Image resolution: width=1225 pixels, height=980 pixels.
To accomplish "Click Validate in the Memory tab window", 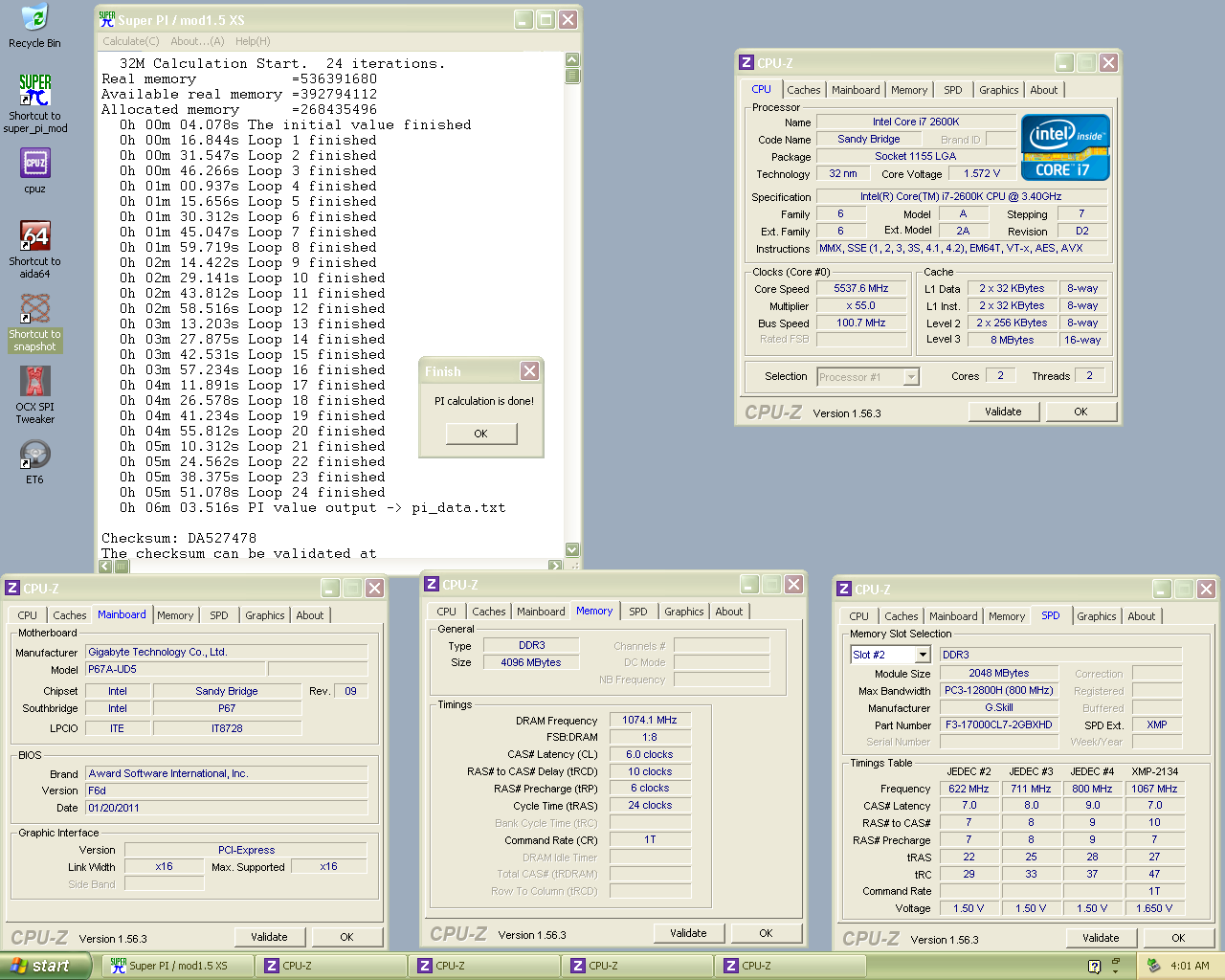I will 688,933.
